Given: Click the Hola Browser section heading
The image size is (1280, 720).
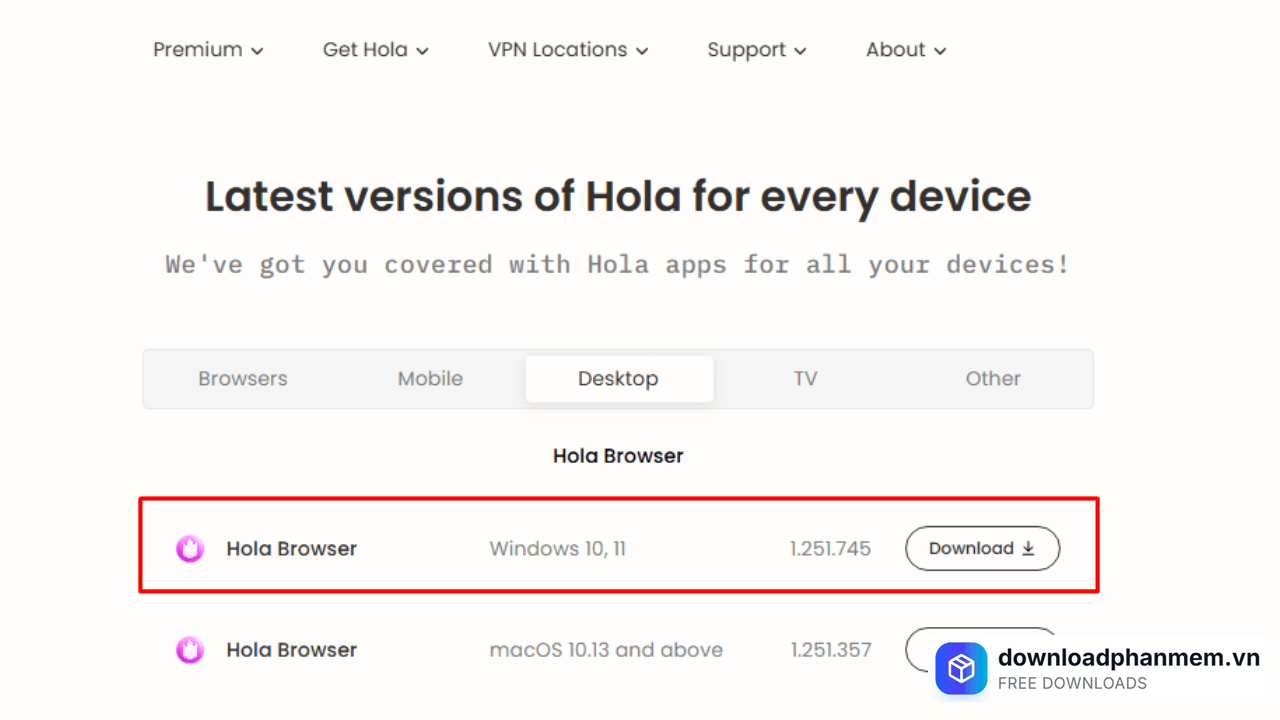Looking at the screenshot, I should [x=618, y=455].
